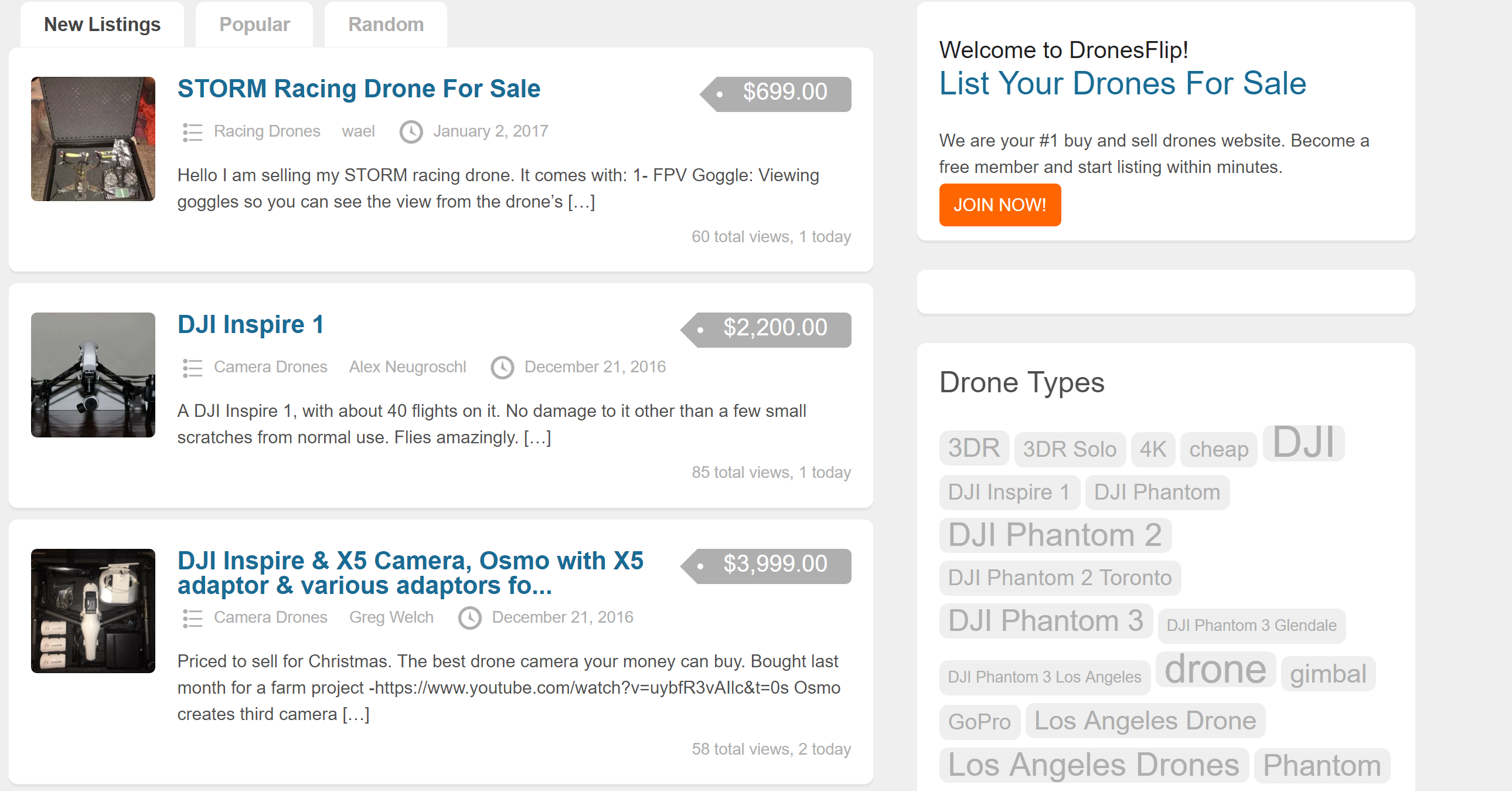View Greg Welch's profile
The width and height of the screenshot is (1512, 791).
click(391, 617)
